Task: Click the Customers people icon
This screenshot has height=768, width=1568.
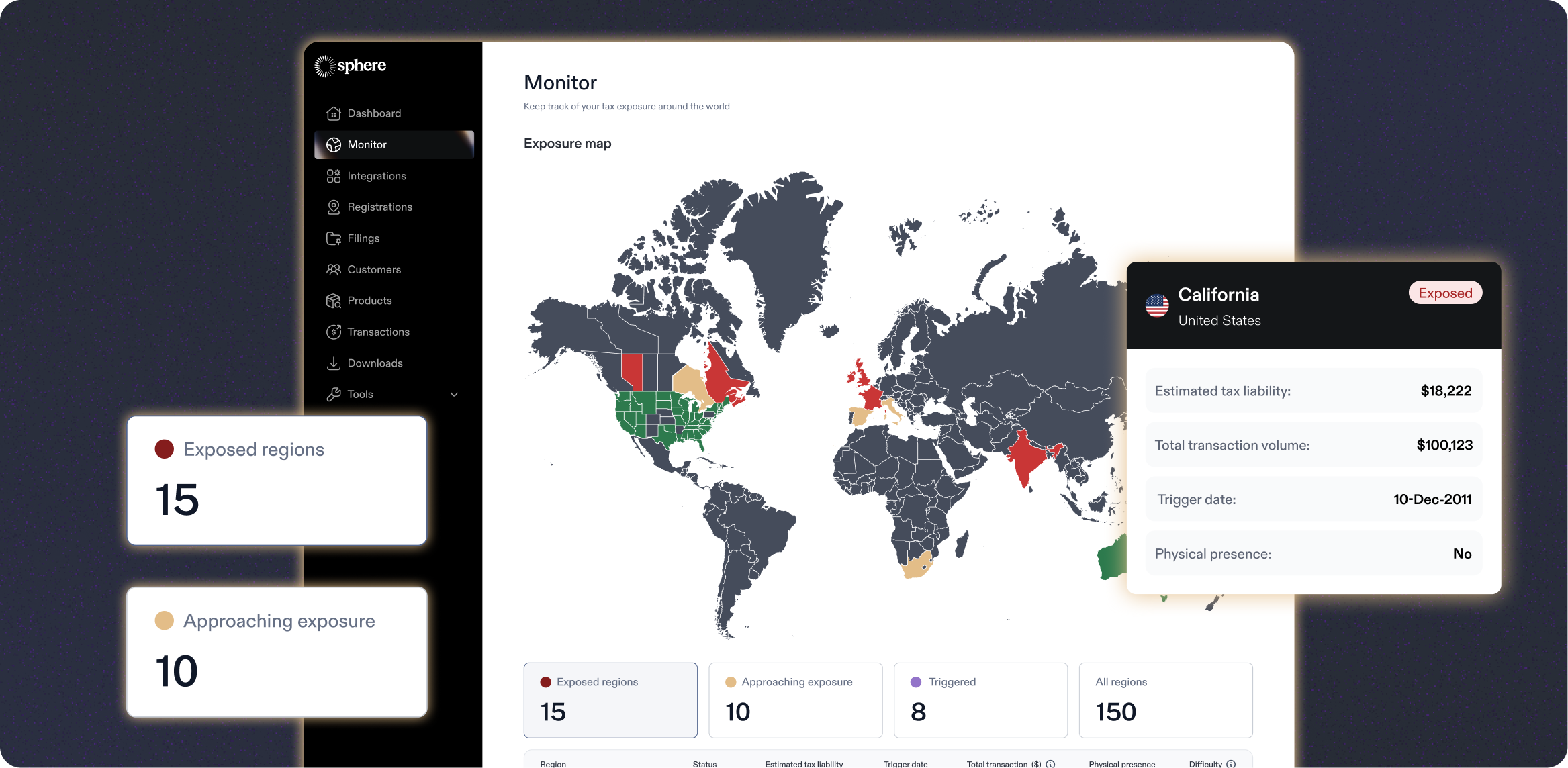Action: click(x=333, y=269)
